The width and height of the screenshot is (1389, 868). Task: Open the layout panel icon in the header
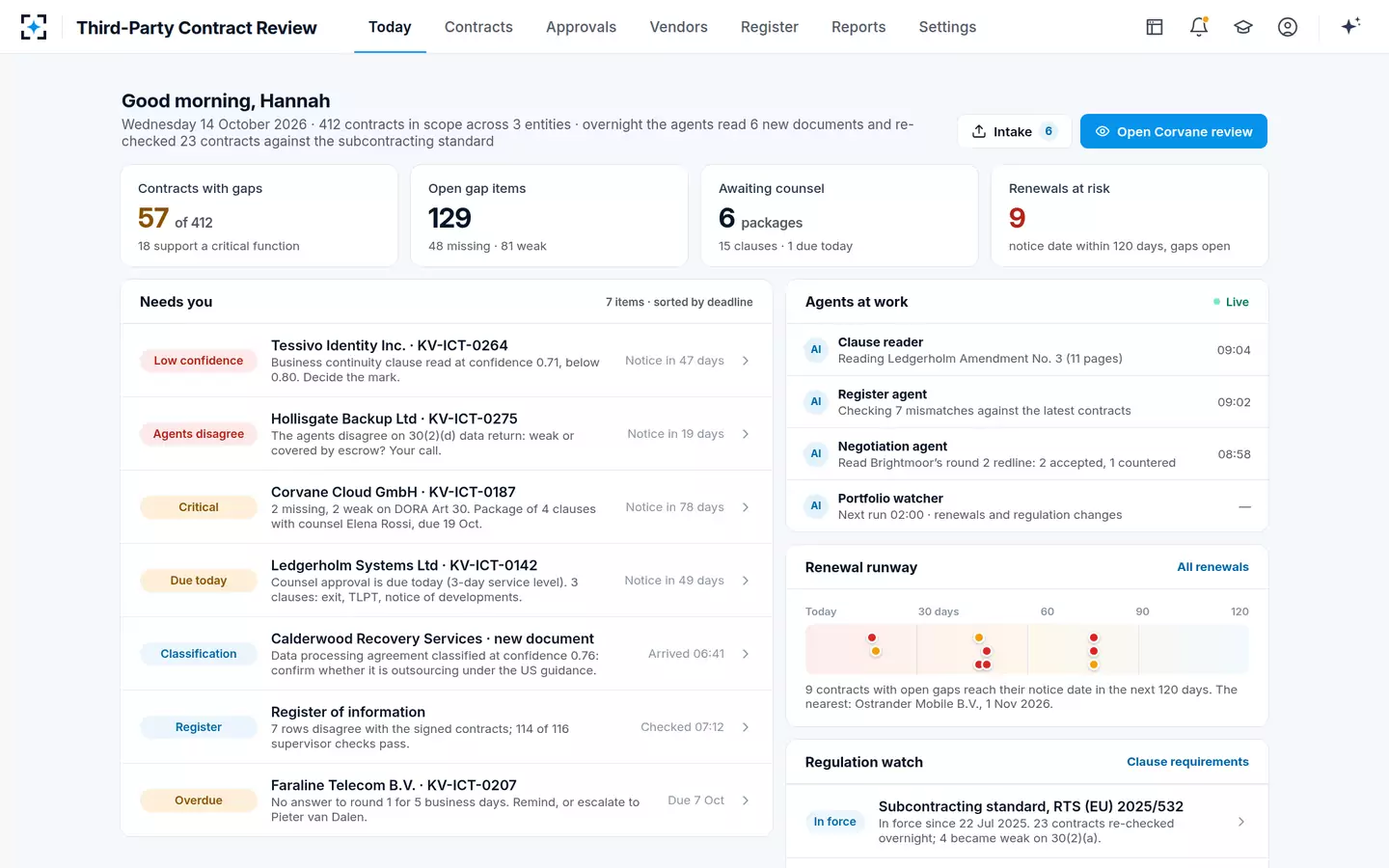pyautogui.click(x=1155, y=27)
